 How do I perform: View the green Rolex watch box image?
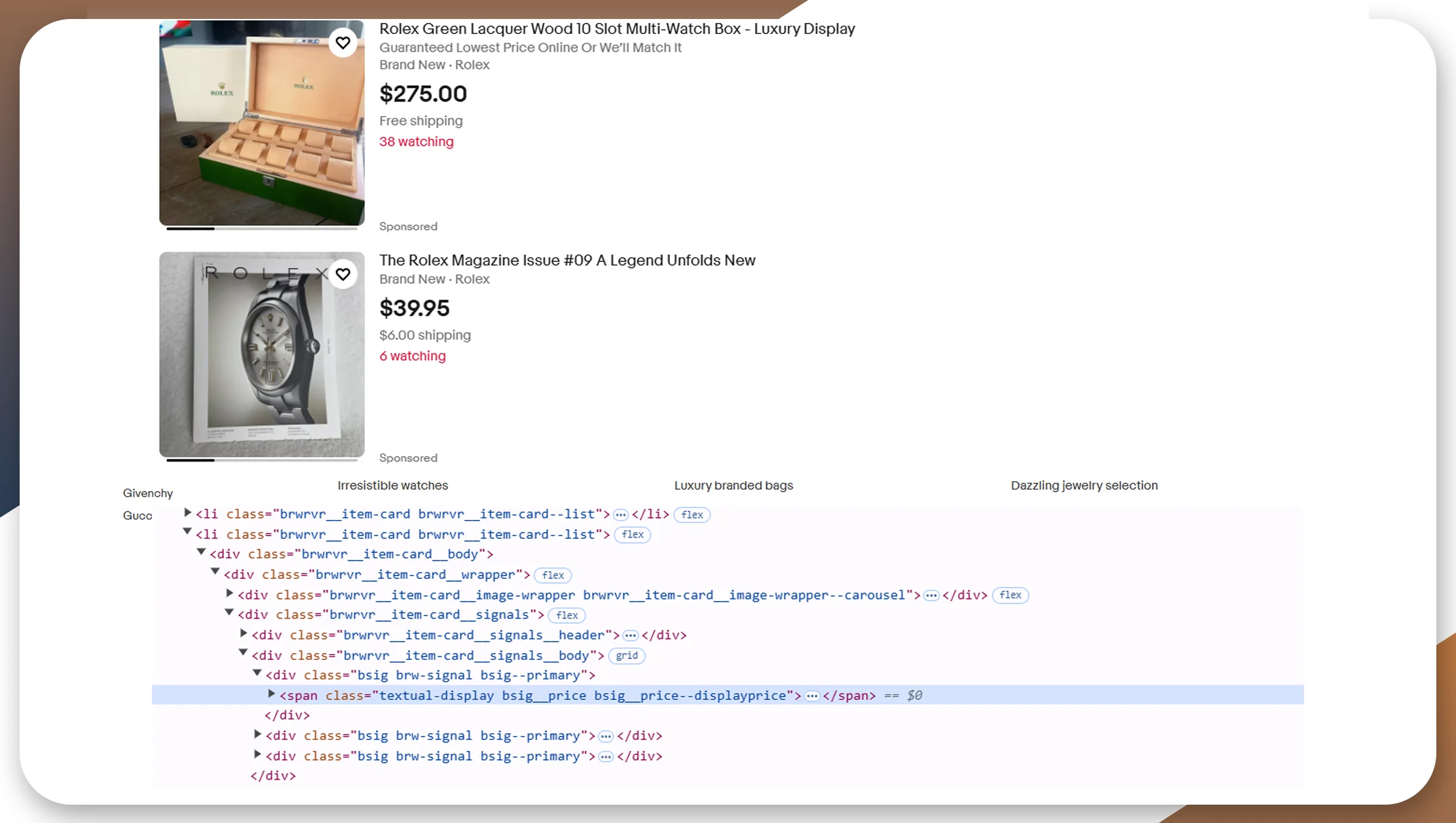pos(262,123)
